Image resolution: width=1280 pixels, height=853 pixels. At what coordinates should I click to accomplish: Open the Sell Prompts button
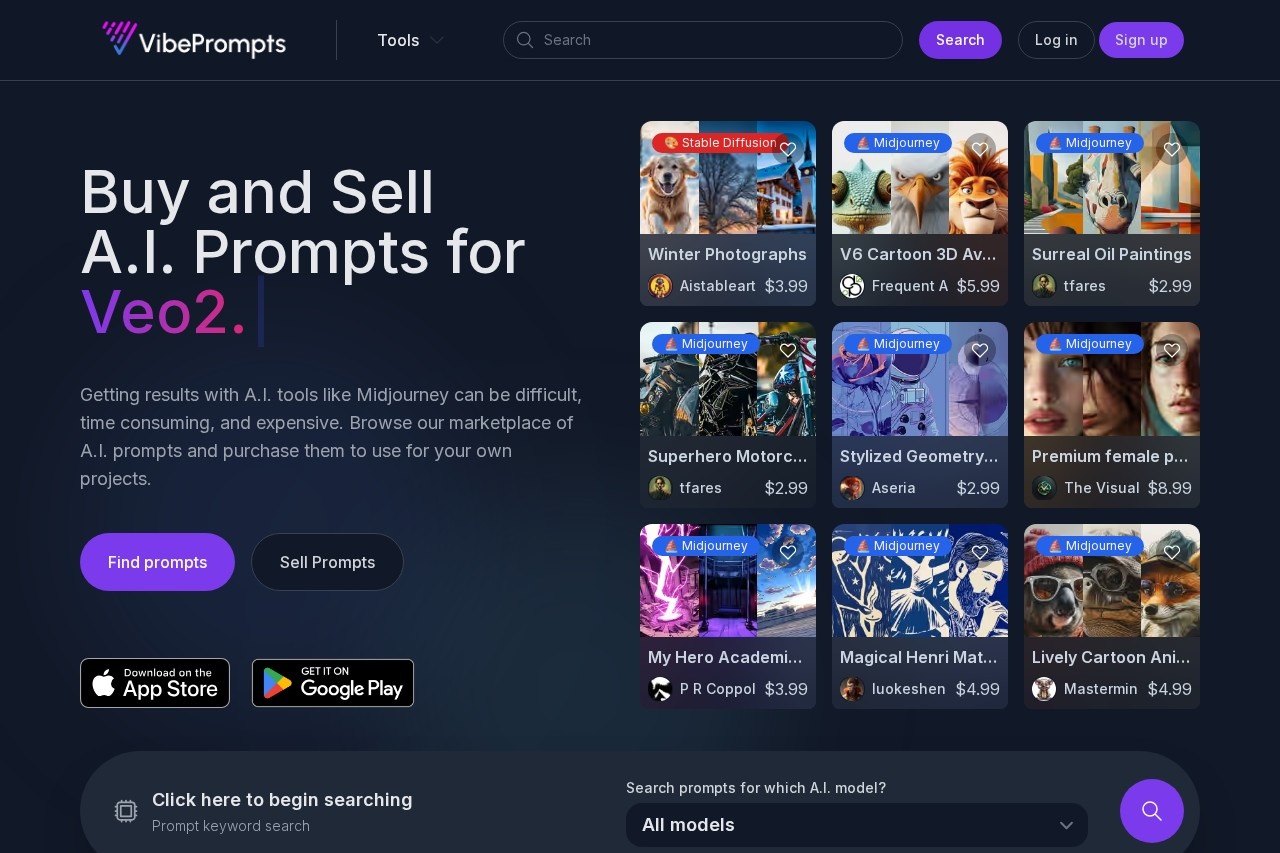click(327, 562)
